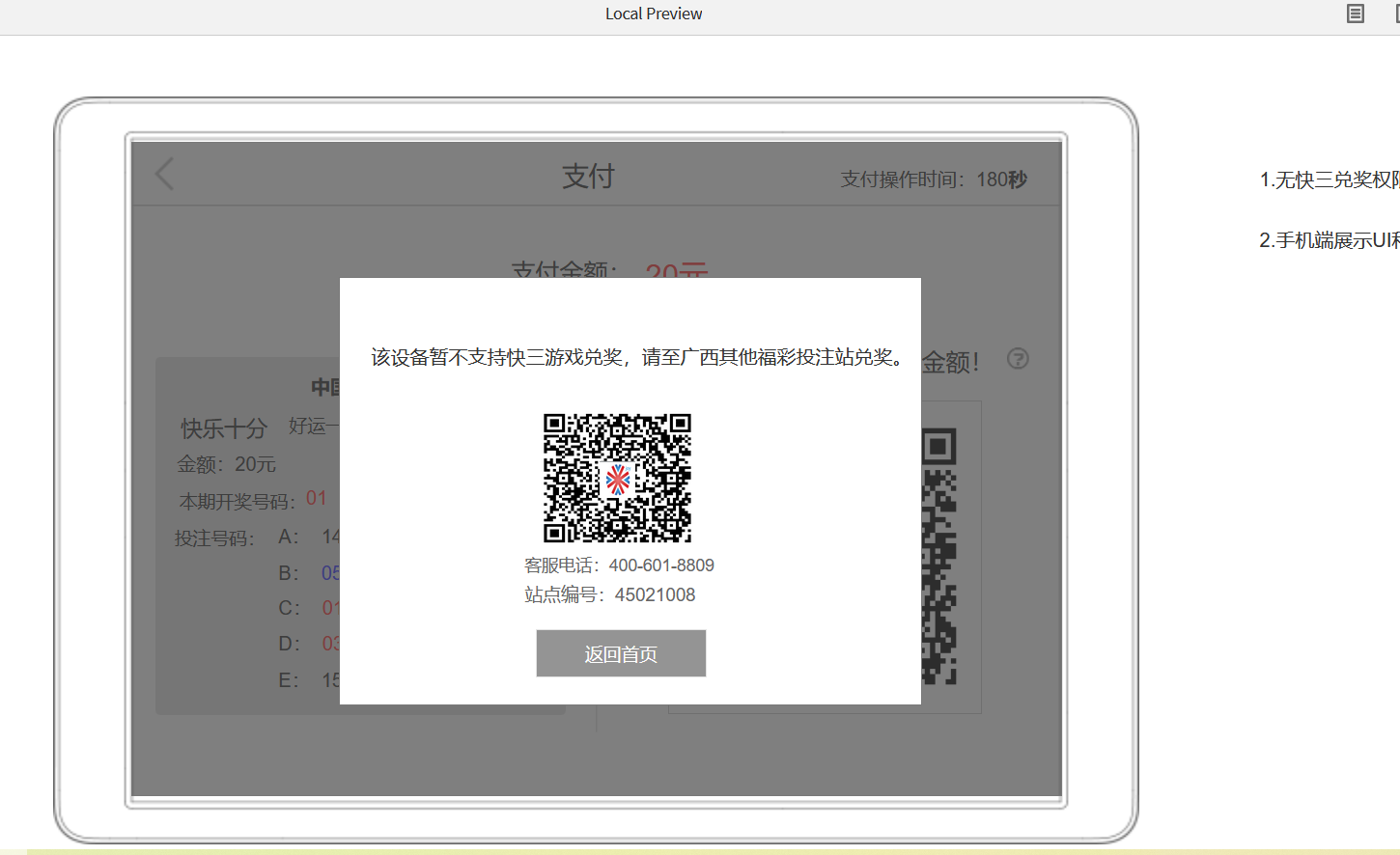The width and height of the screenshot is (1400, 855).
Task: Click the 本期开奖号码 label
Action: (x=237, y=502)
